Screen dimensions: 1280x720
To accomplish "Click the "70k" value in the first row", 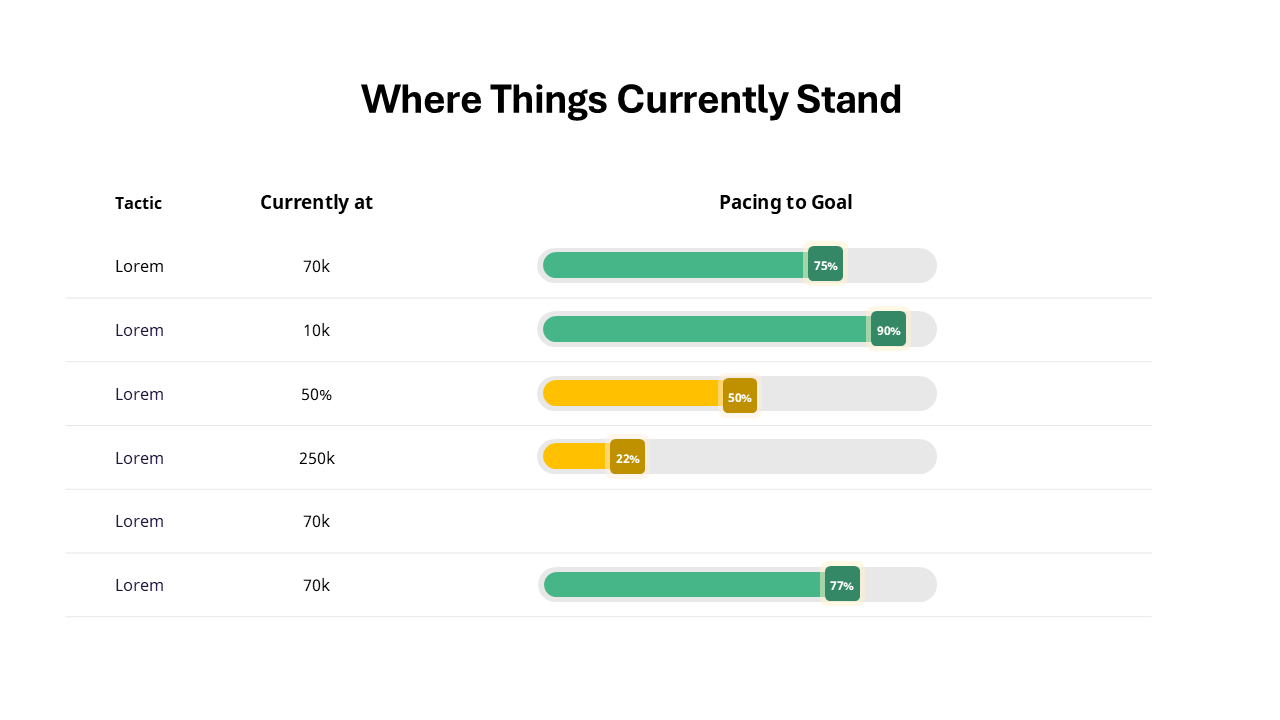I will [316, 266].
